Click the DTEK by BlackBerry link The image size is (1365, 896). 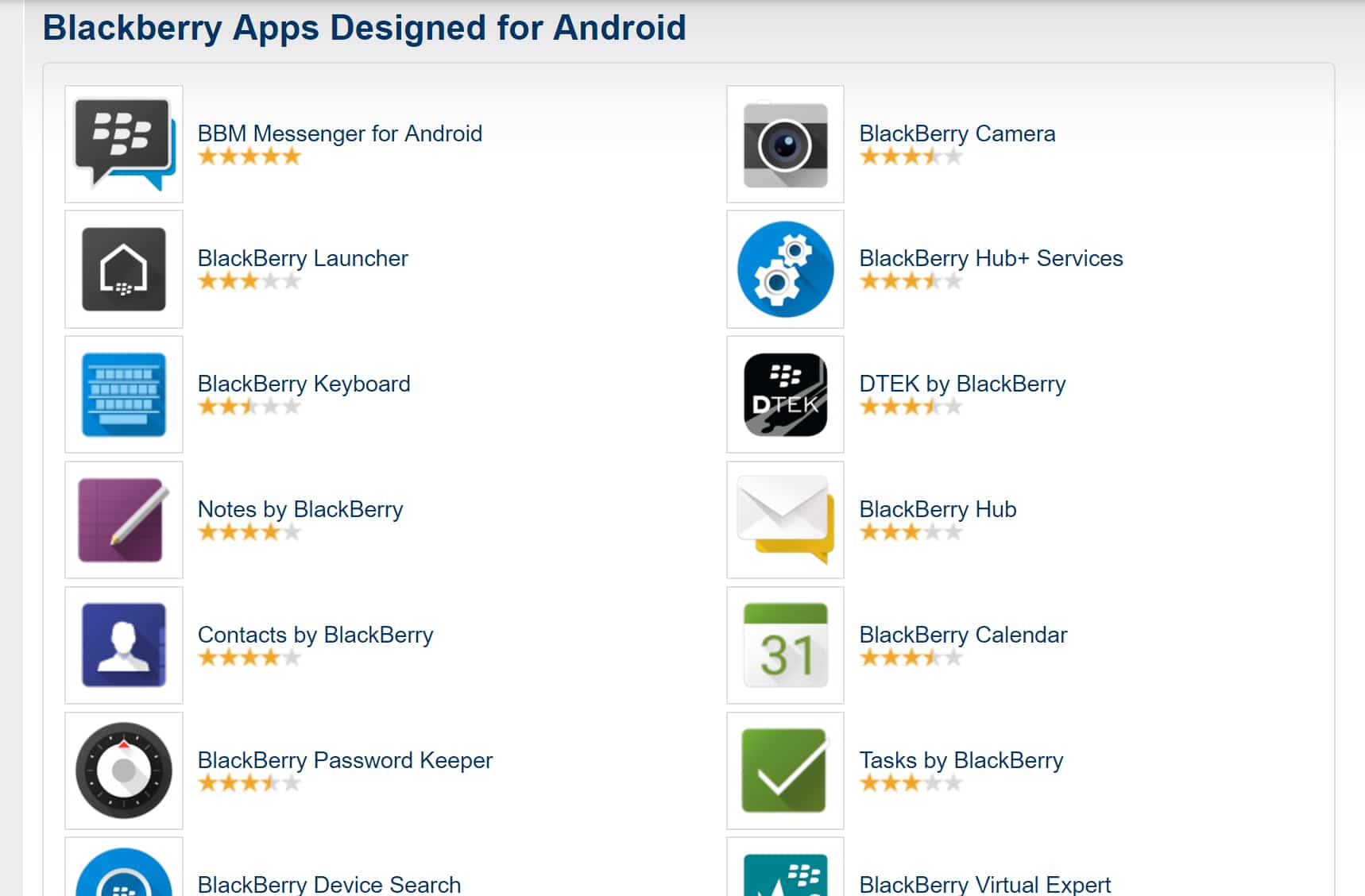tap(962, 384)
